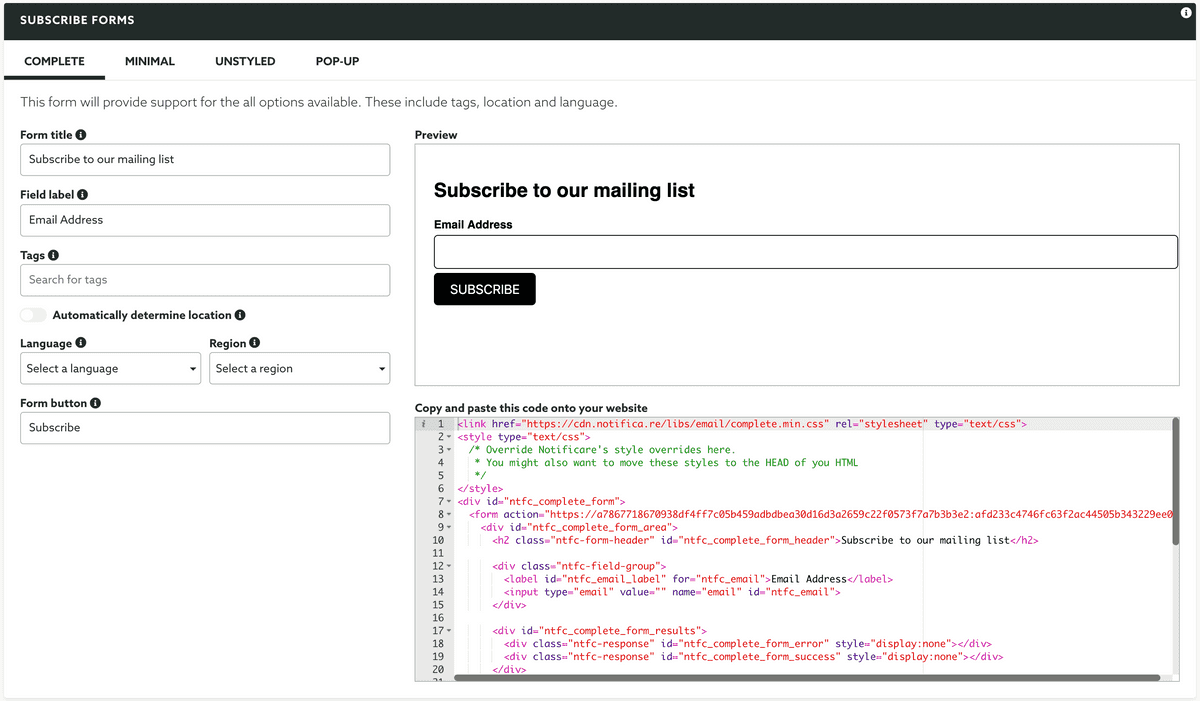1200x701 pixels.
Task: Switch to the Complete tab
Action: (x=54, y=61)
